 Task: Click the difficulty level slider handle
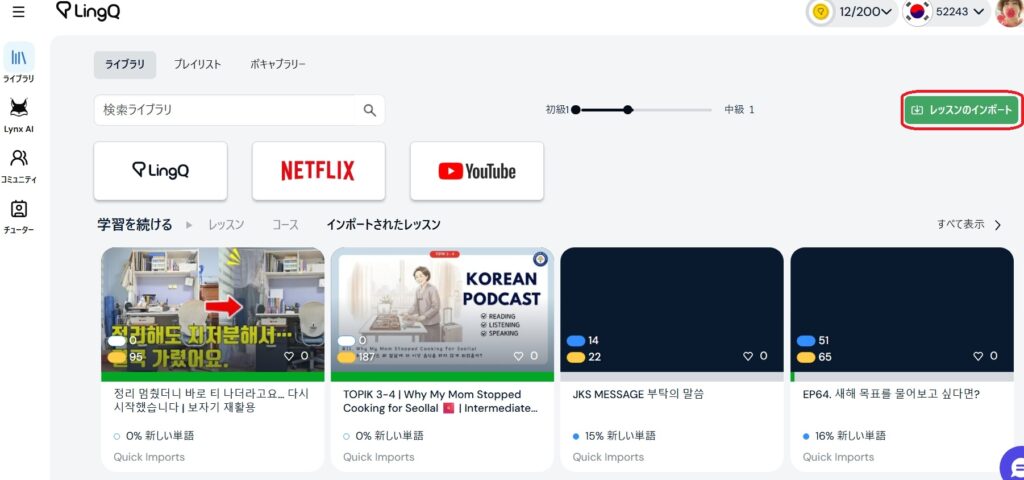[x=627, y=110]
